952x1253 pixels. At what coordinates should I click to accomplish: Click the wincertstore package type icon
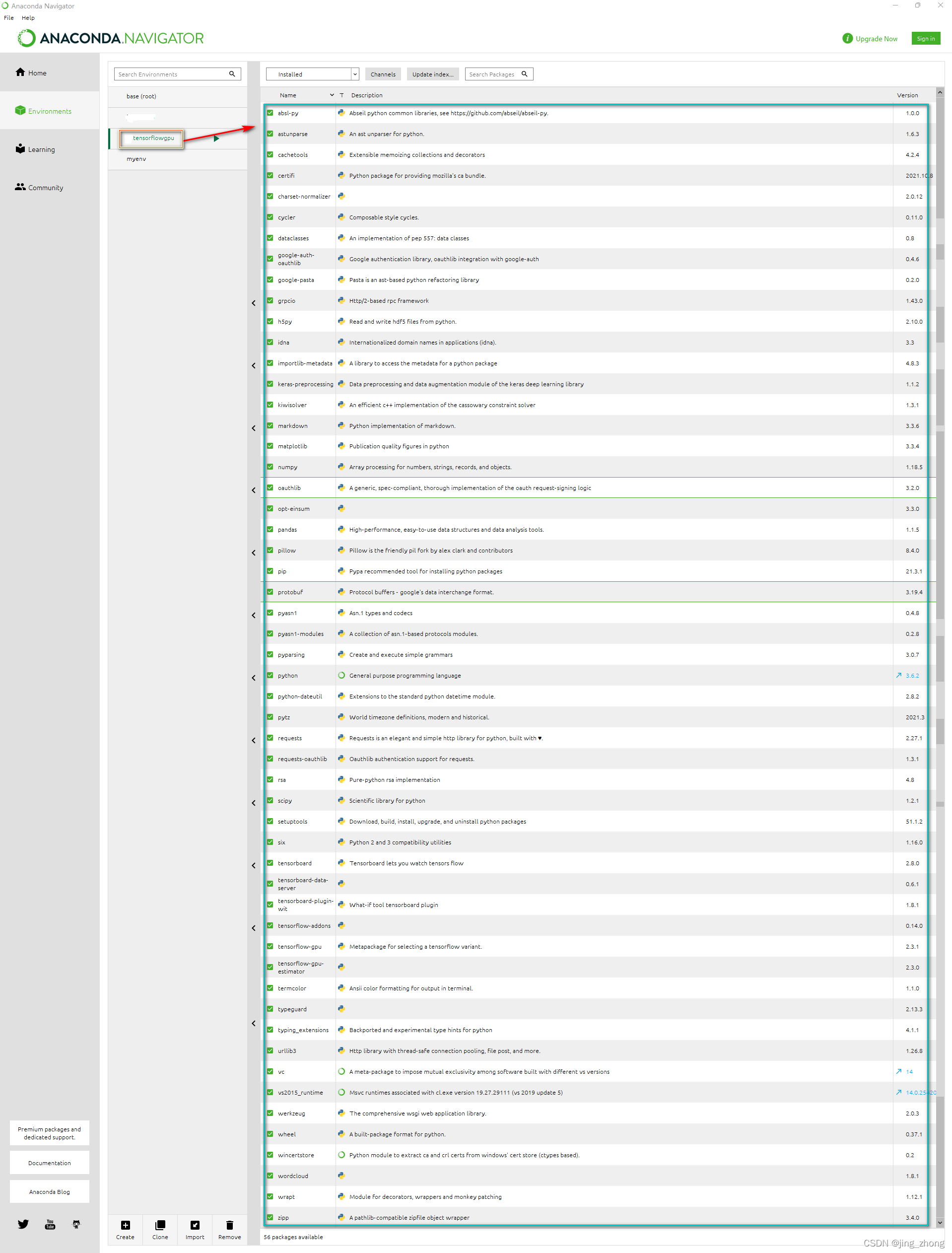click(341, 1154)
